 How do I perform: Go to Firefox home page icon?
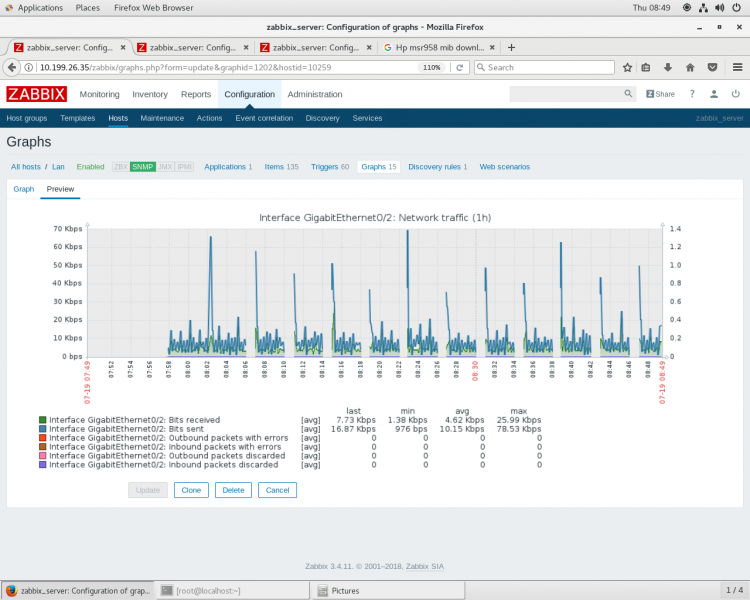[690, 67]
